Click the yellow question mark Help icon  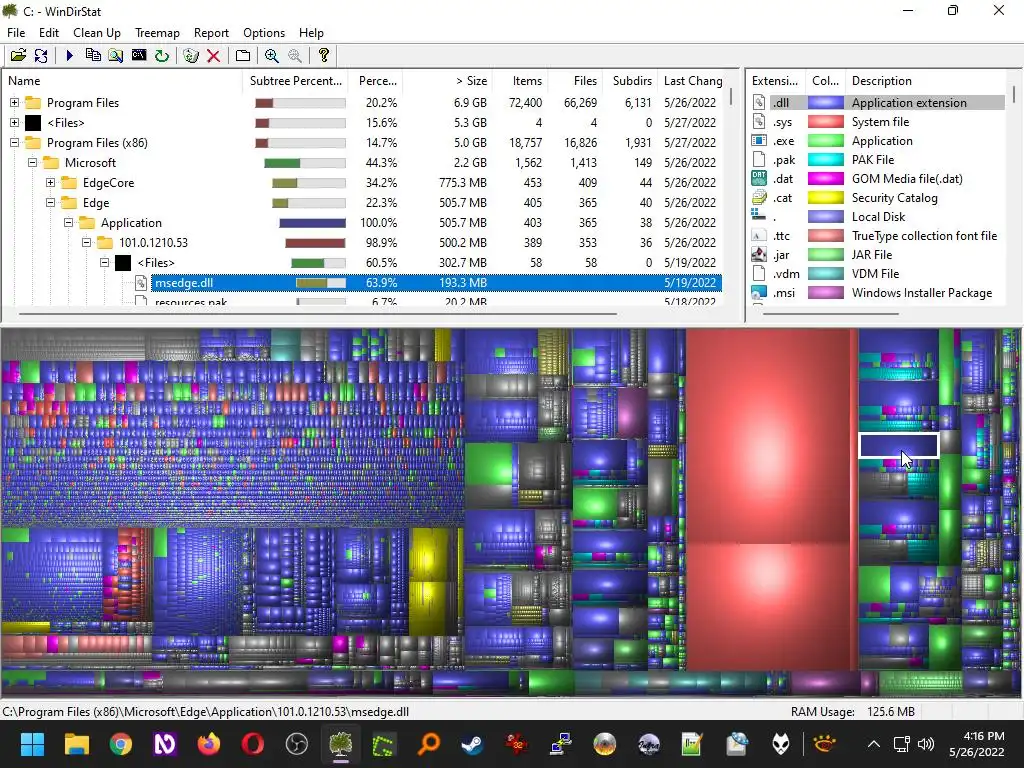pyautogui.click(x=323, y=56)
